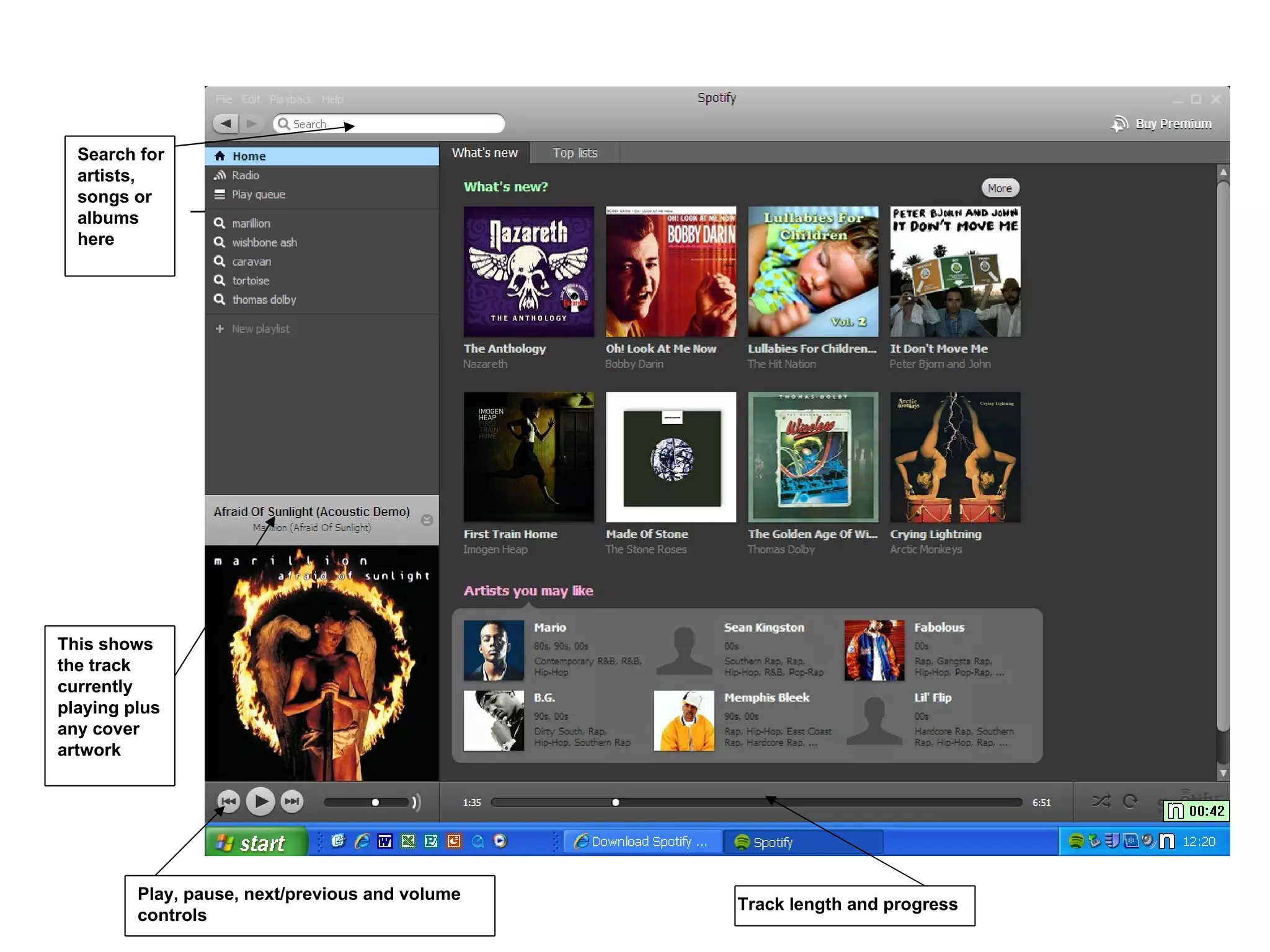
Task: Click the volume speaker icon
Action: (416, 803)
